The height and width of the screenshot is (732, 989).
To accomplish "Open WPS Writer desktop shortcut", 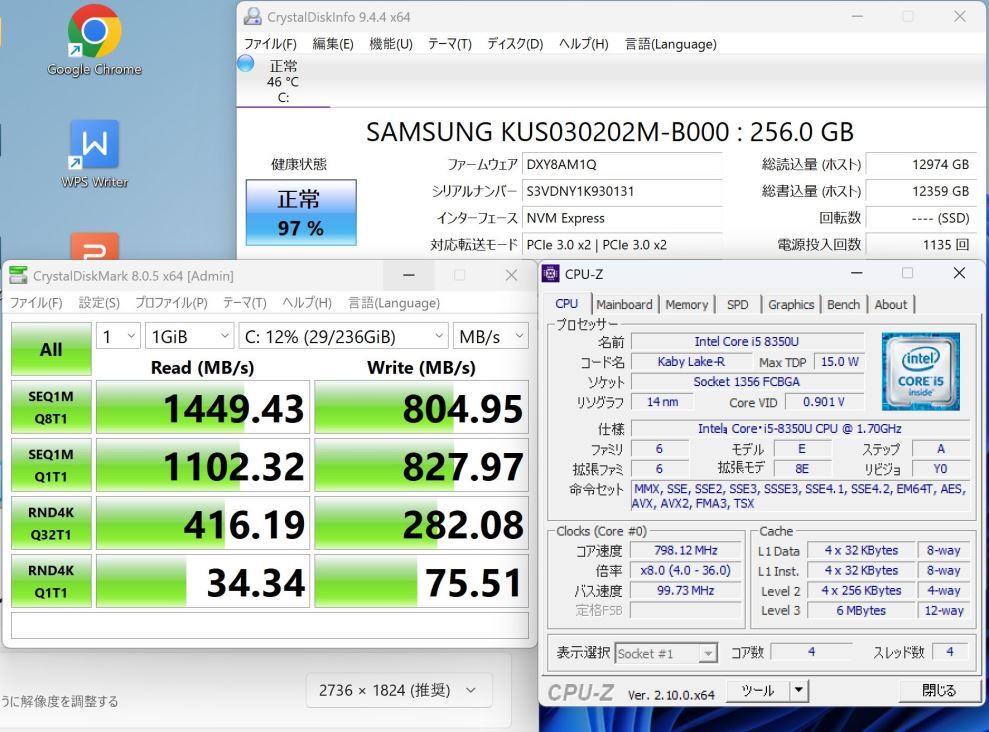I will (x=95, y=153).
